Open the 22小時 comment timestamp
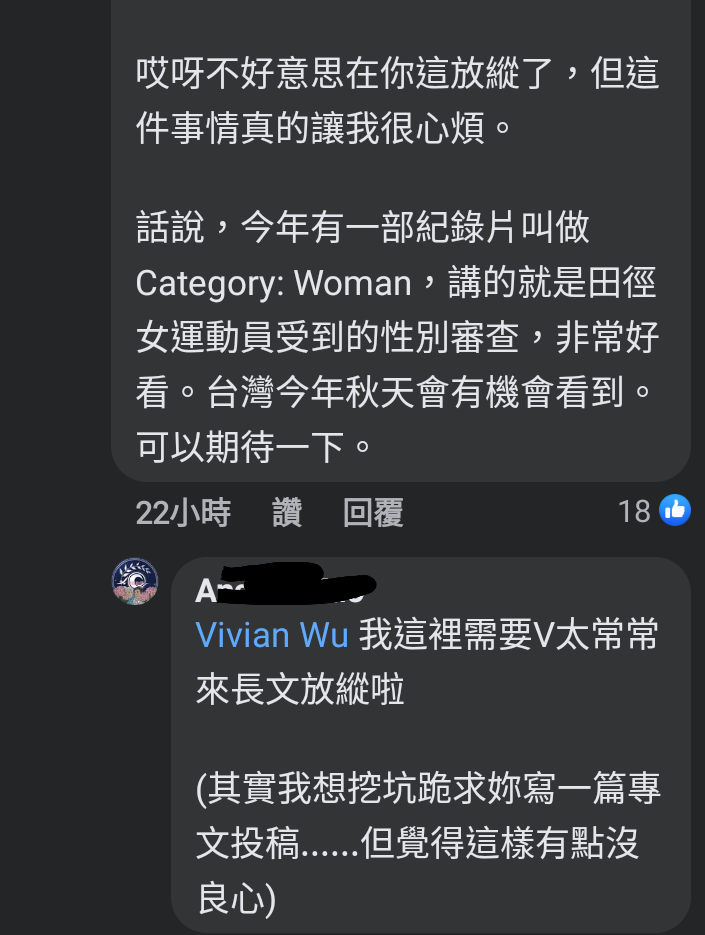The image size is (705, 935). coord(183,513)
